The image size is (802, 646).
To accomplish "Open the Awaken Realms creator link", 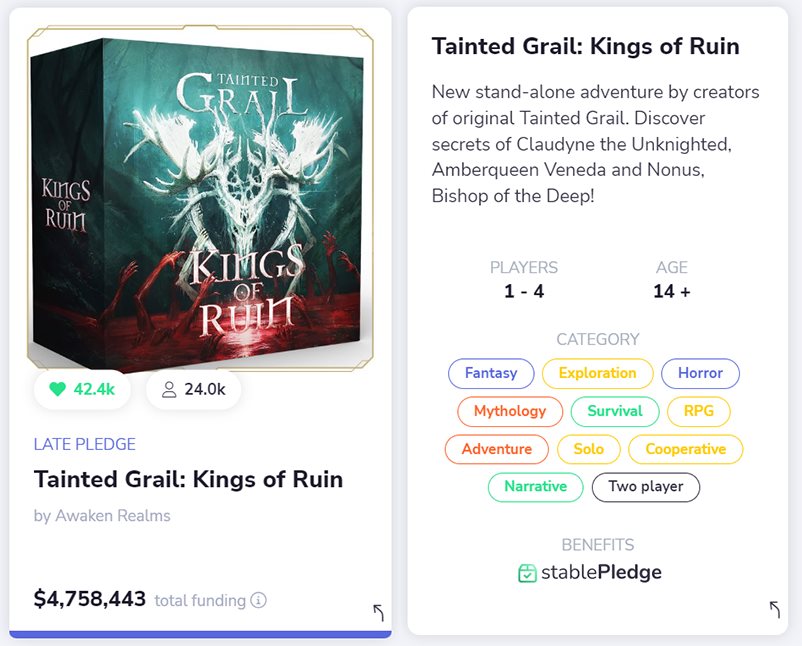I will click(113, 516).
